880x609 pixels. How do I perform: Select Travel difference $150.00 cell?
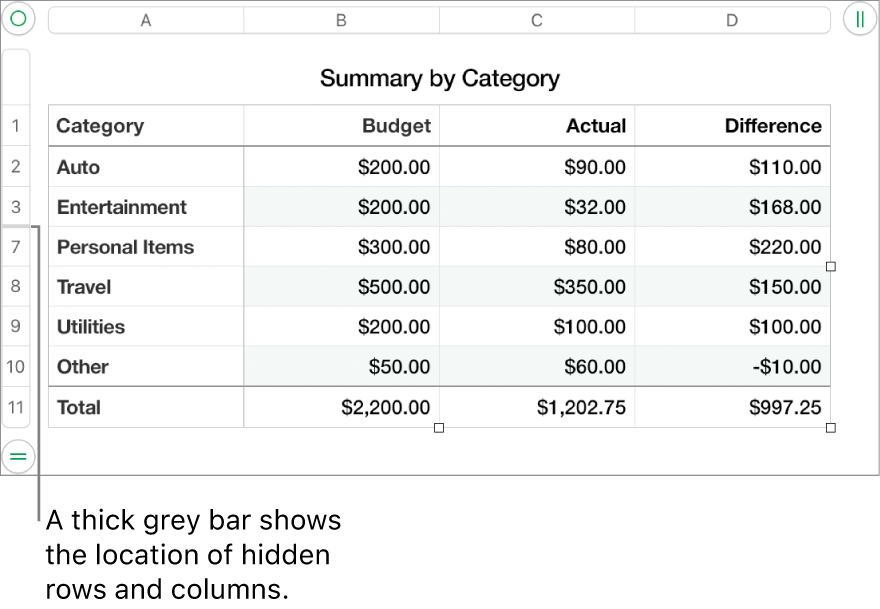pos(732,286)
